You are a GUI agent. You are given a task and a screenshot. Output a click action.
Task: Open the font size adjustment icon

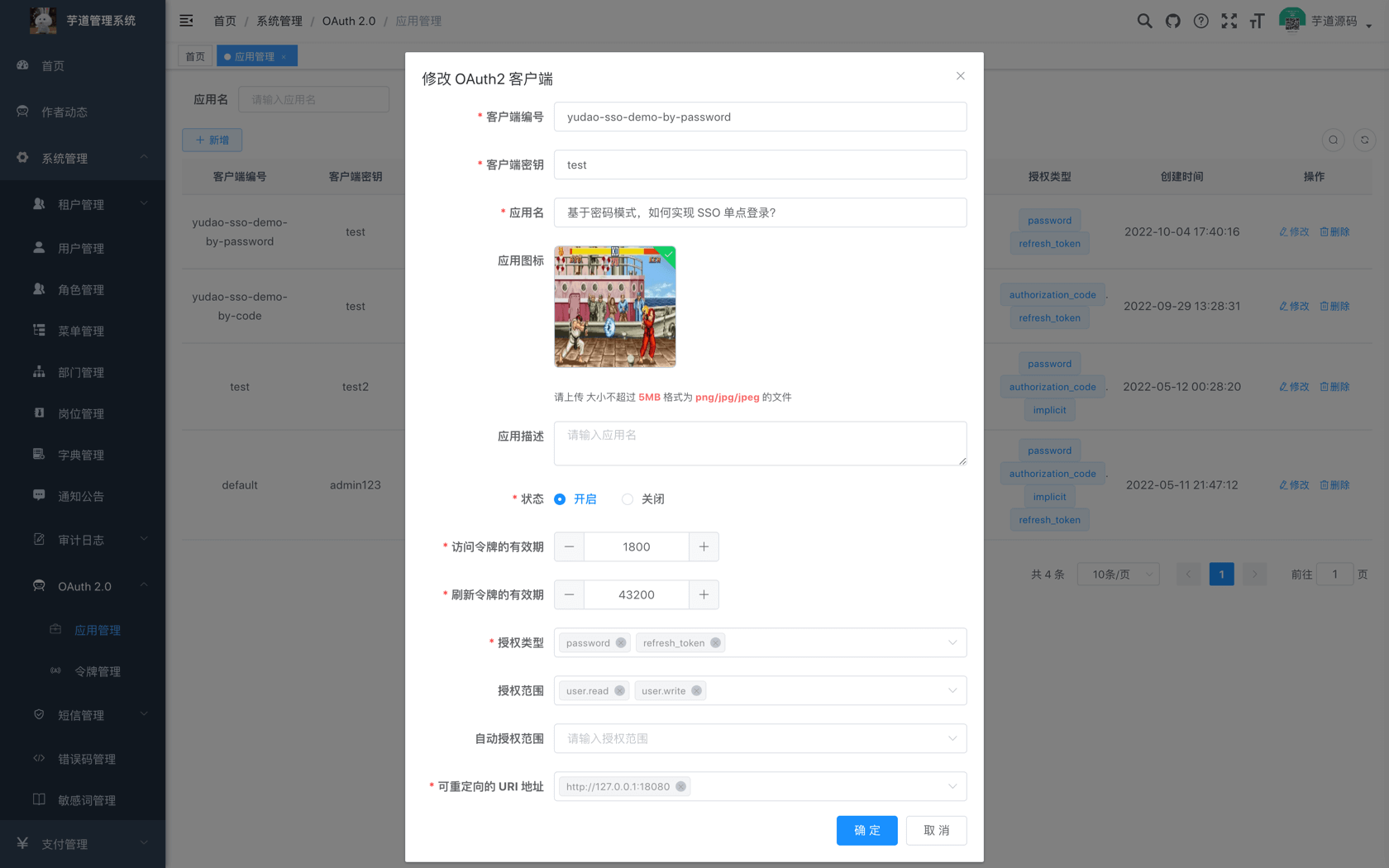tap(1257, 21)
